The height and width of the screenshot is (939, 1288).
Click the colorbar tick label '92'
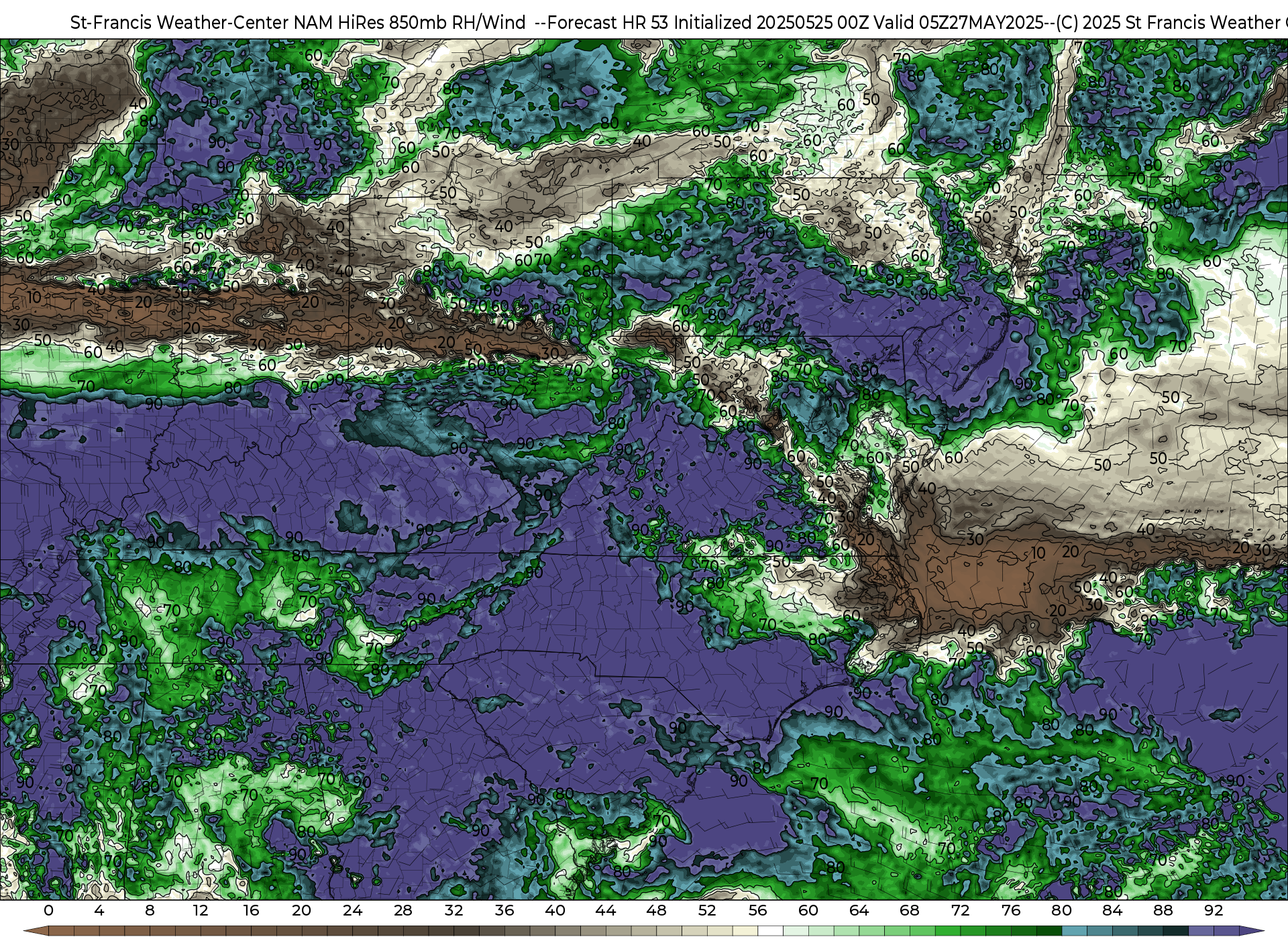point(1214,910)
